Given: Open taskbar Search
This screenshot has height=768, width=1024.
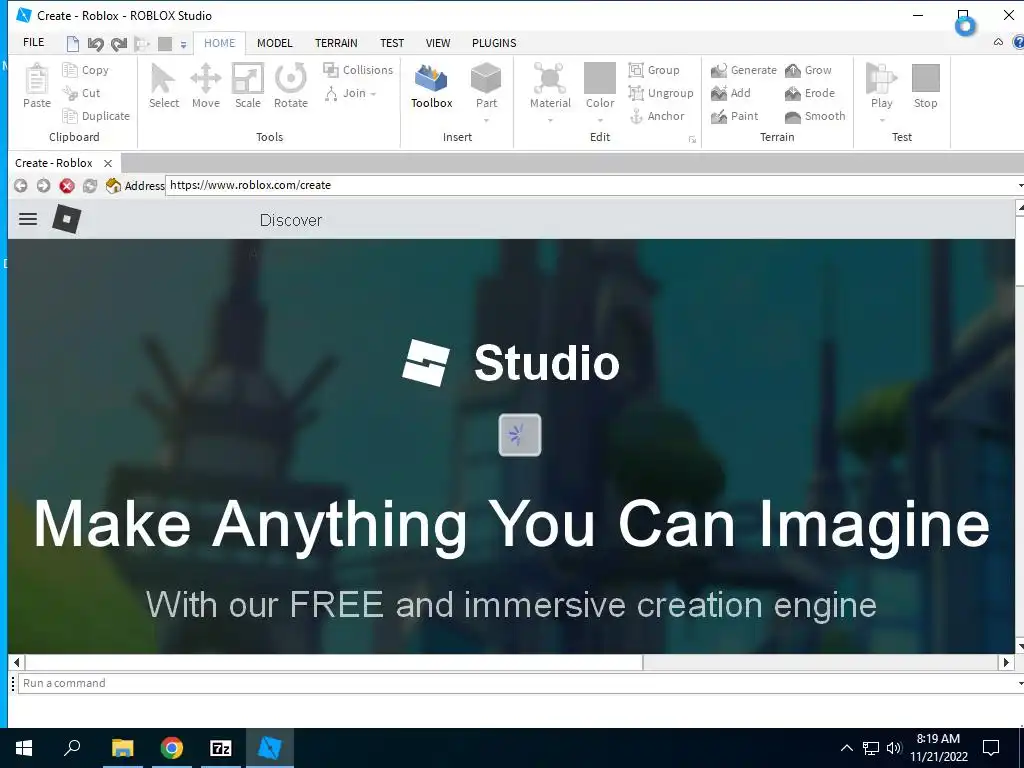Looking at the screenshot, I should 72,748.
